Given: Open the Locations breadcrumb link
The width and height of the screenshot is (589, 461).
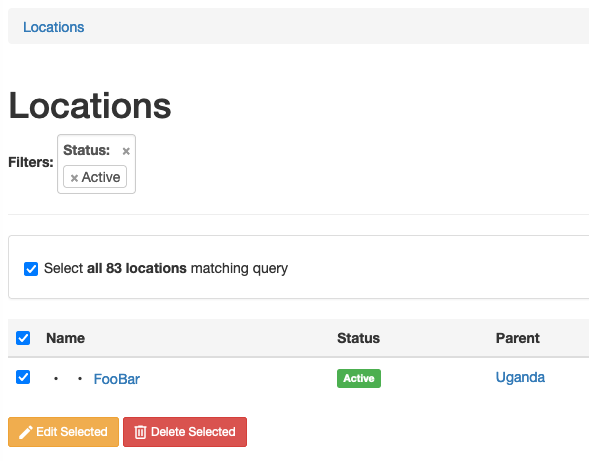Looking at the screenshot, I should click(x=54, y=27).
